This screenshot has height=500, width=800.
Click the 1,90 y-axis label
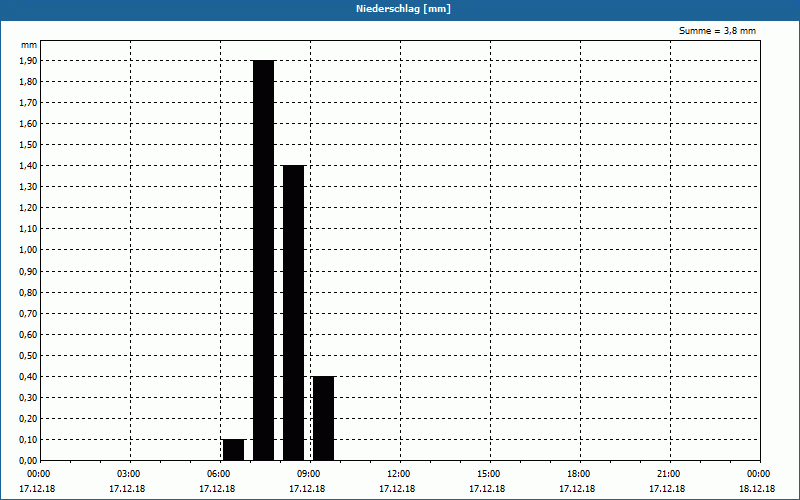[x=29, y=61]
